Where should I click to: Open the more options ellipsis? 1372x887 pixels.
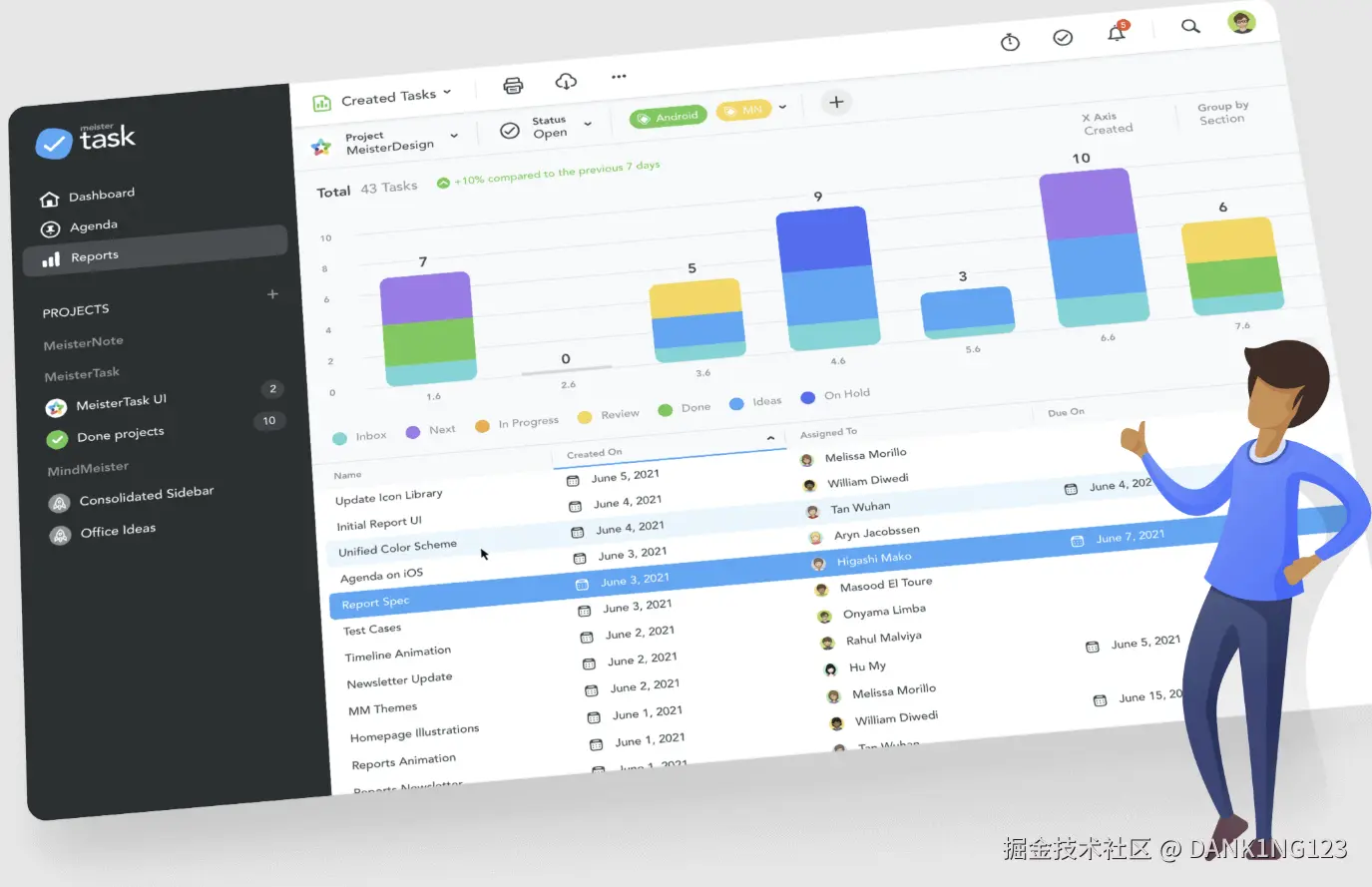point(619,76)
